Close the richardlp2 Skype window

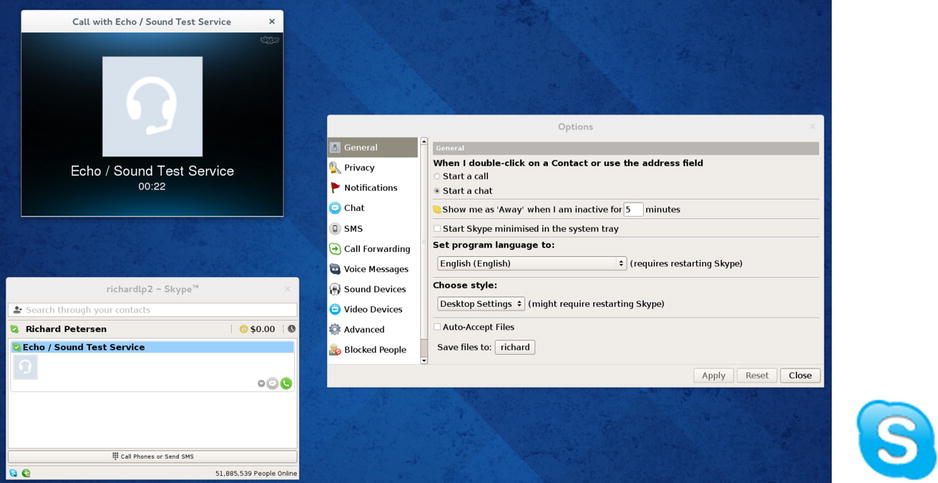click(288, 289)
